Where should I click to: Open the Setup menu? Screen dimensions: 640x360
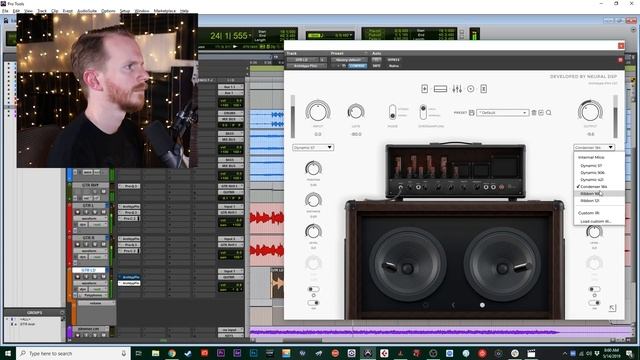(125, 11)
